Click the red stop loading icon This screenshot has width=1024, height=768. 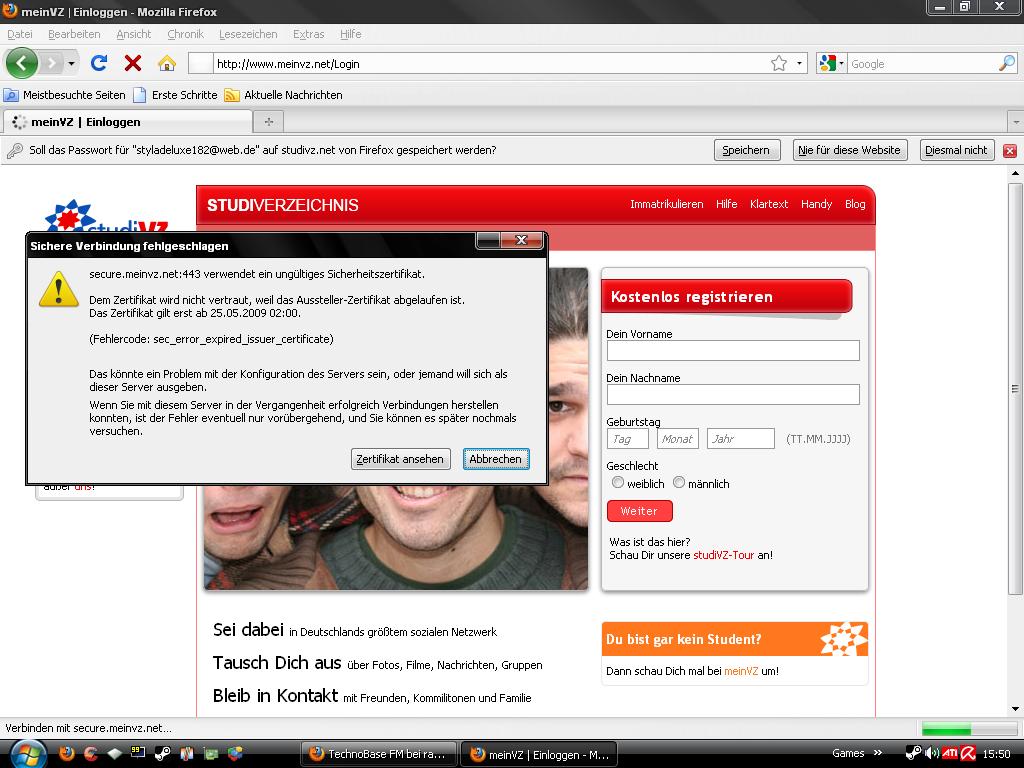[x=132, y=63]
